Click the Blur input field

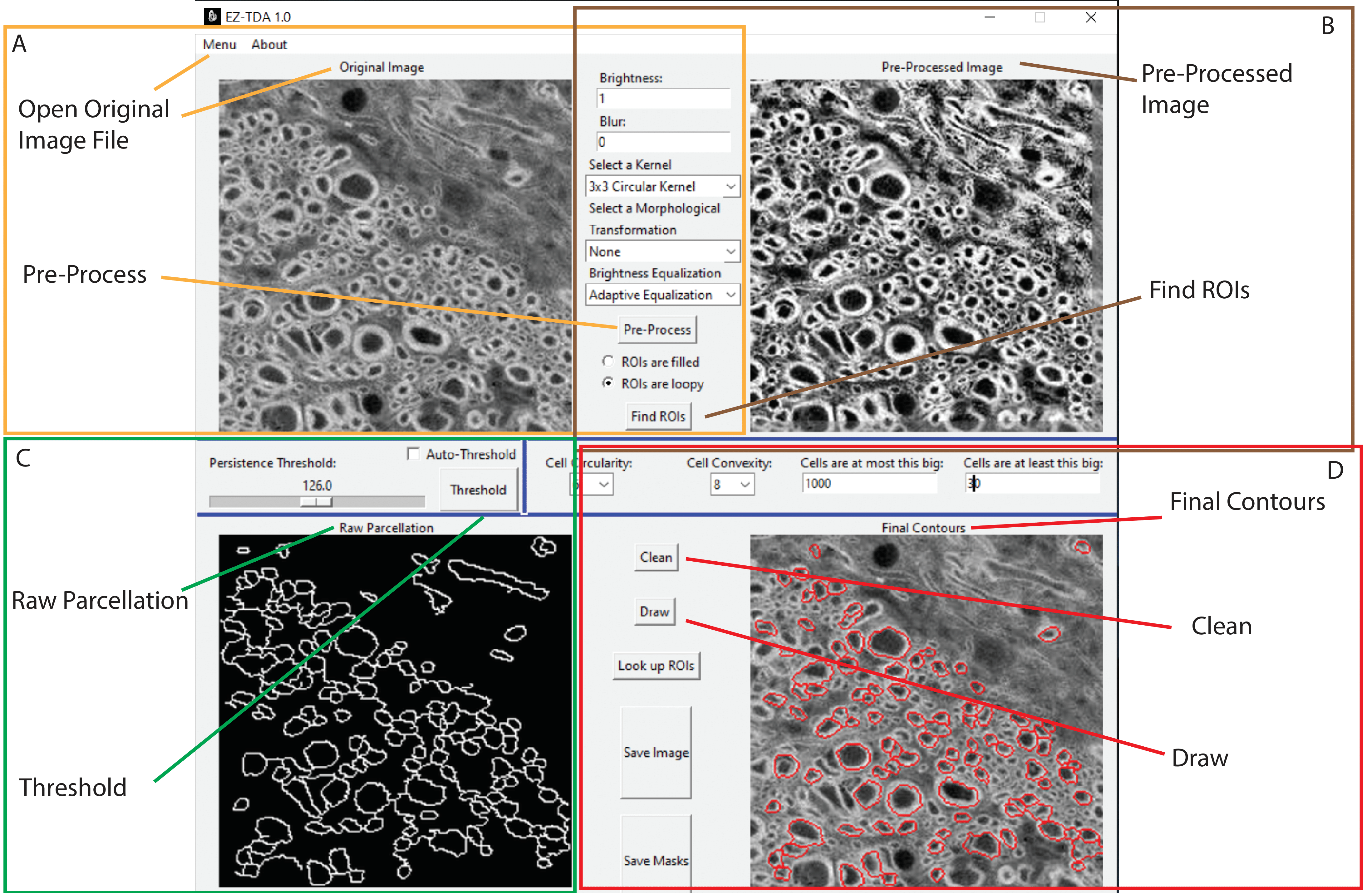coord(663,142)
